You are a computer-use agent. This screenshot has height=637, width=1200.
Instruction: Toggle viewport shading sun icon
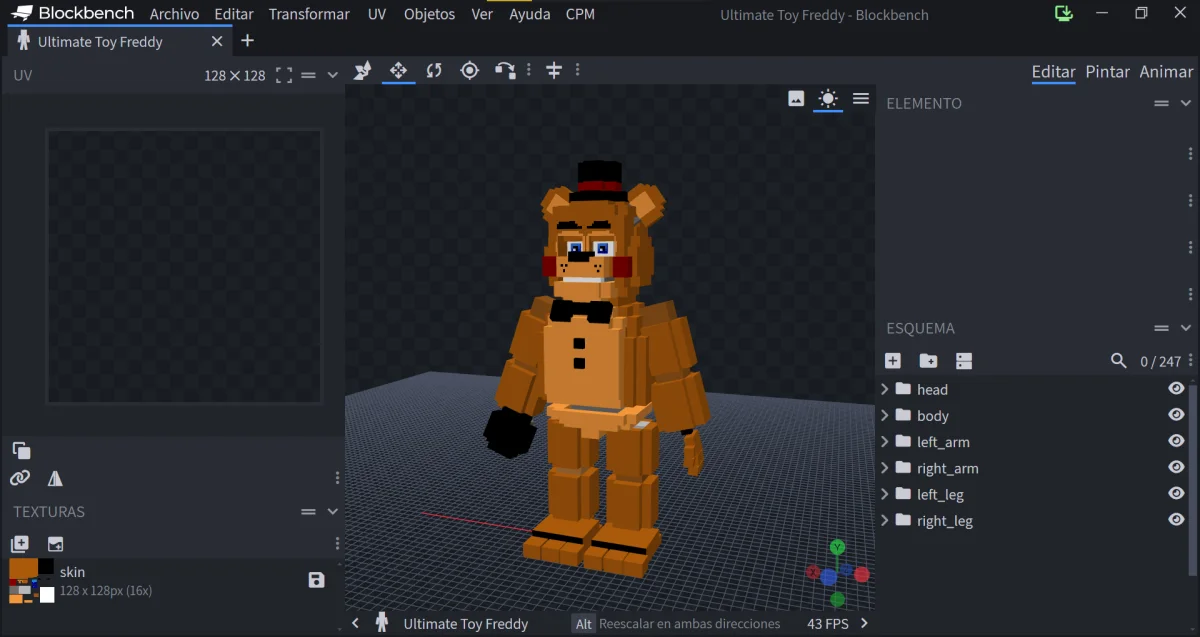point(827,98)
